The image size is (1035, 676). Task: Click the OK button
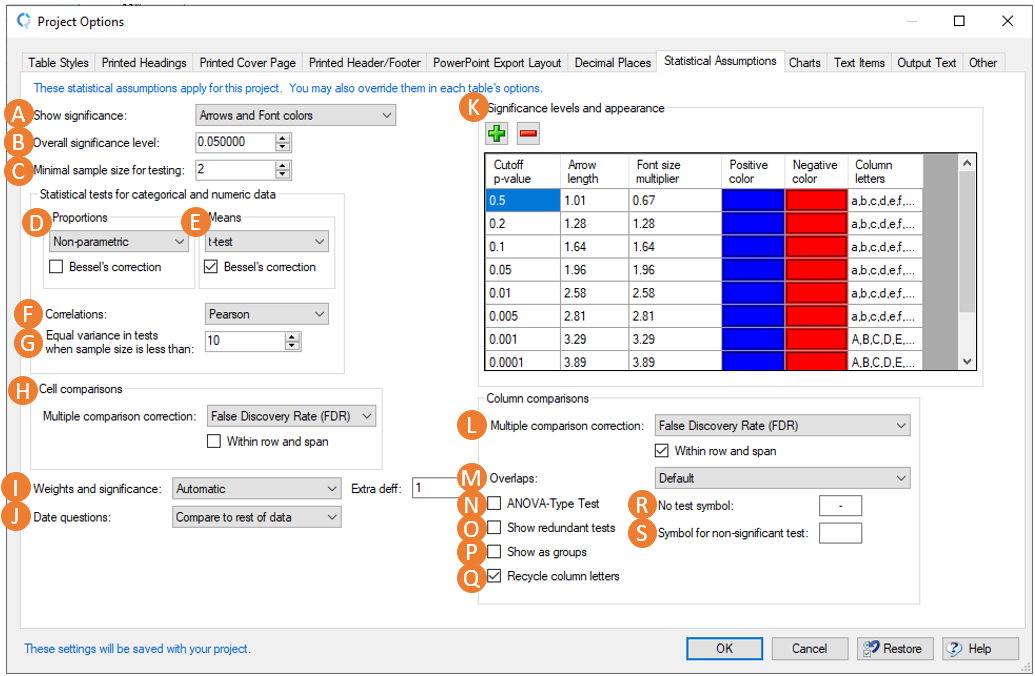724,648
